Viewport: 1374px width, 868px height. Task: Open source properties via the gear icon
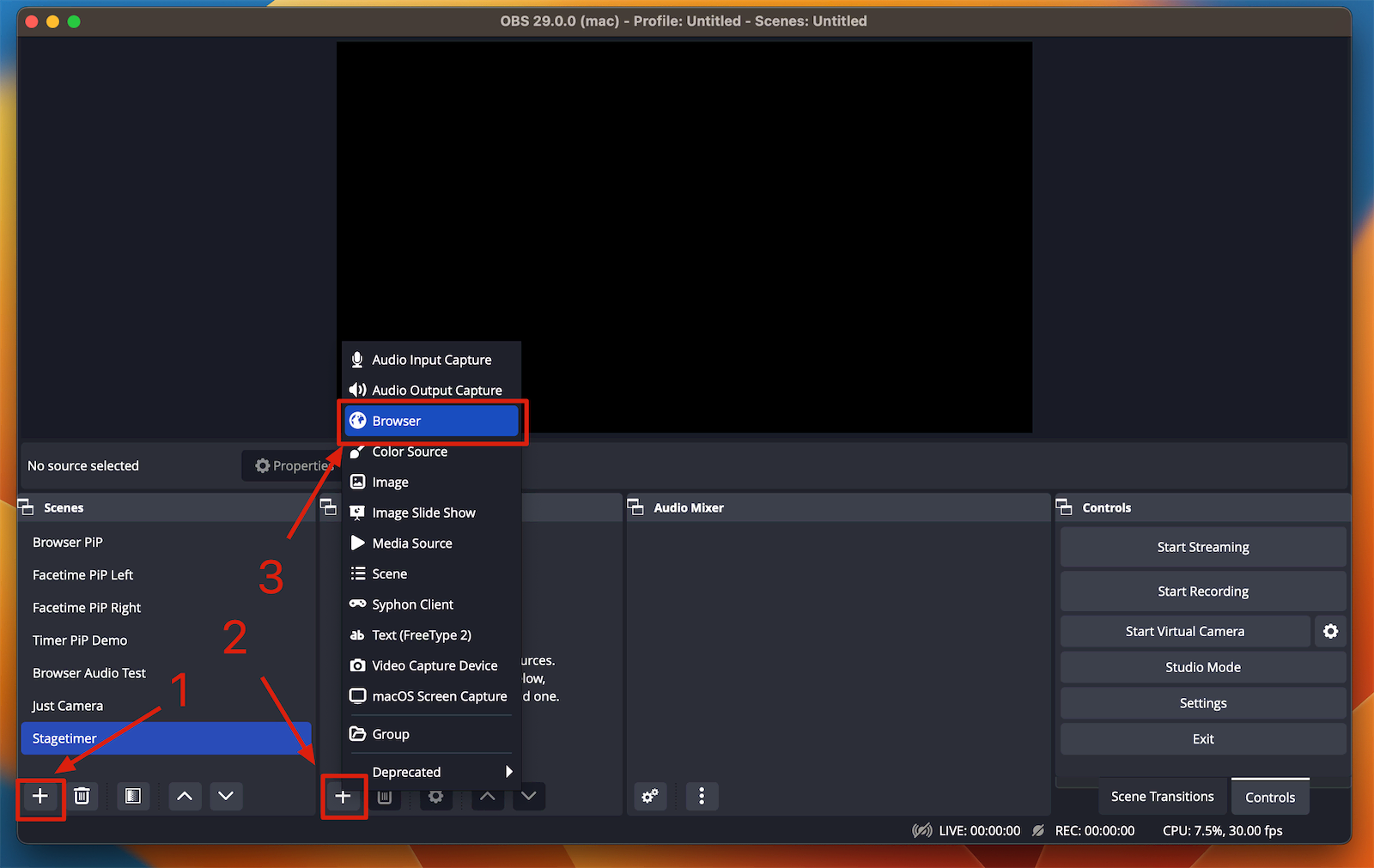(x=435, y=797)
